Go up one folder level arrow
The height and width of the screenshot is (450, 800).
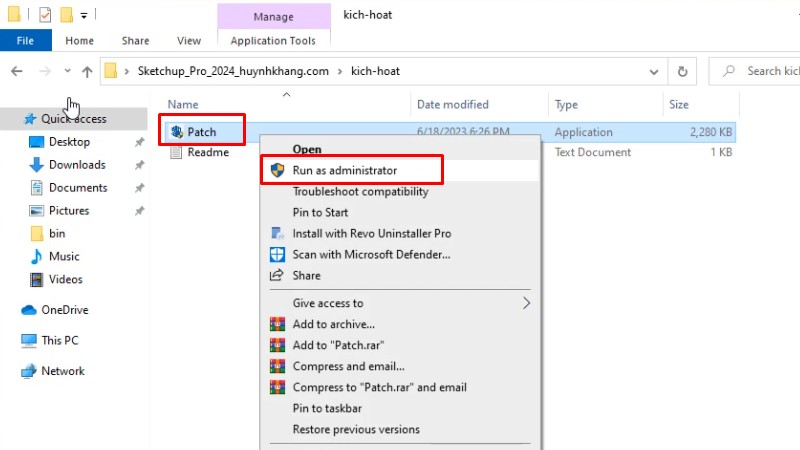(x=87, y=71)
